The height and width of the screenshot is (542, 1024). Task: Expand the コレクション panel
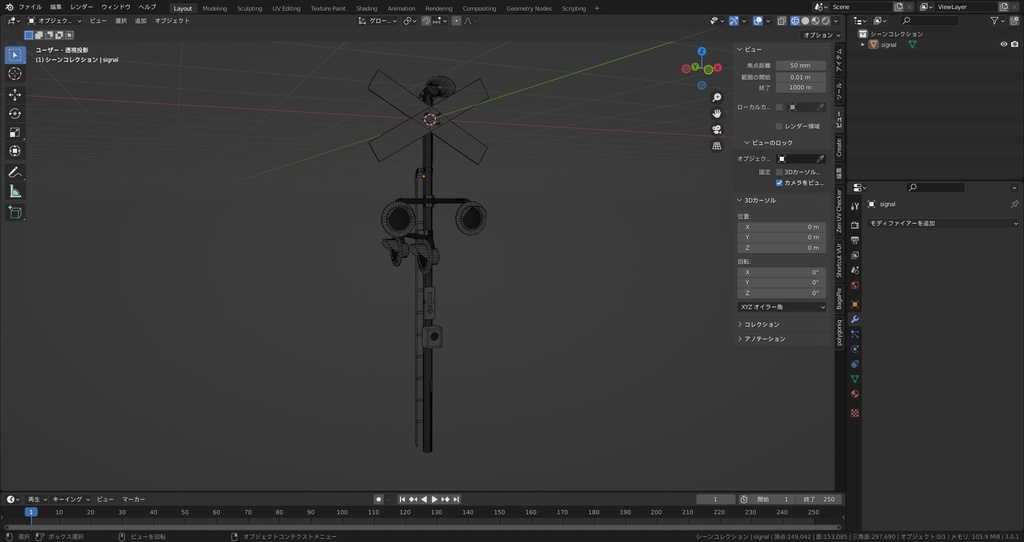(x=762, y=324)
